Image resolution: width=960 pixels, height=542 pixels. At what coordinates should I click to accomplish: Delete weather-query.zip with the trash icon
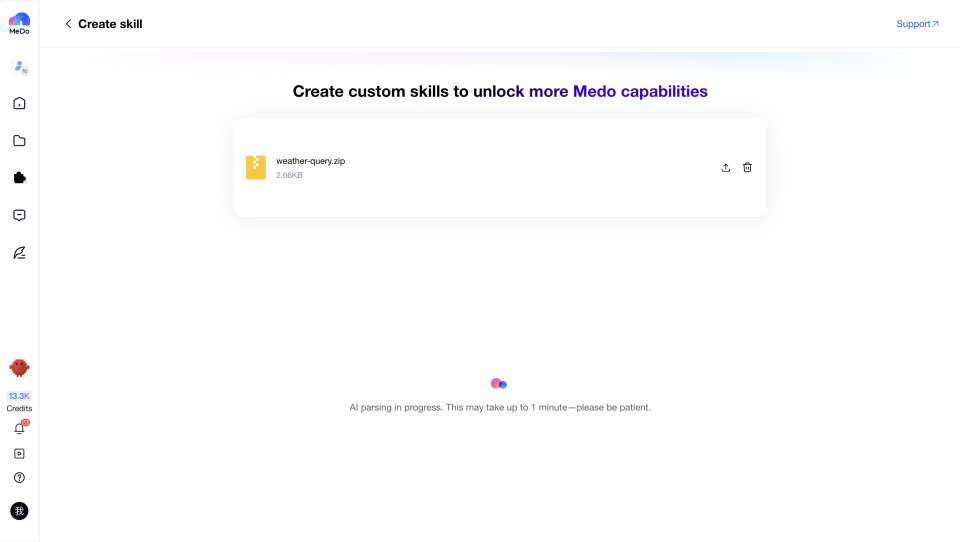point(747,167)
